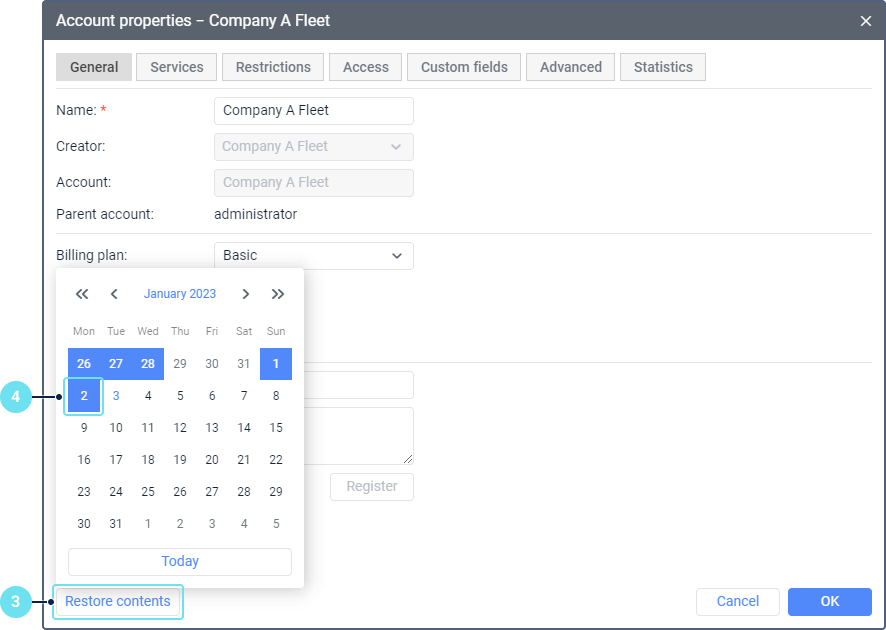Click the Cancel button
Viewport: 886px width, 630px height.
coord(738,602)
